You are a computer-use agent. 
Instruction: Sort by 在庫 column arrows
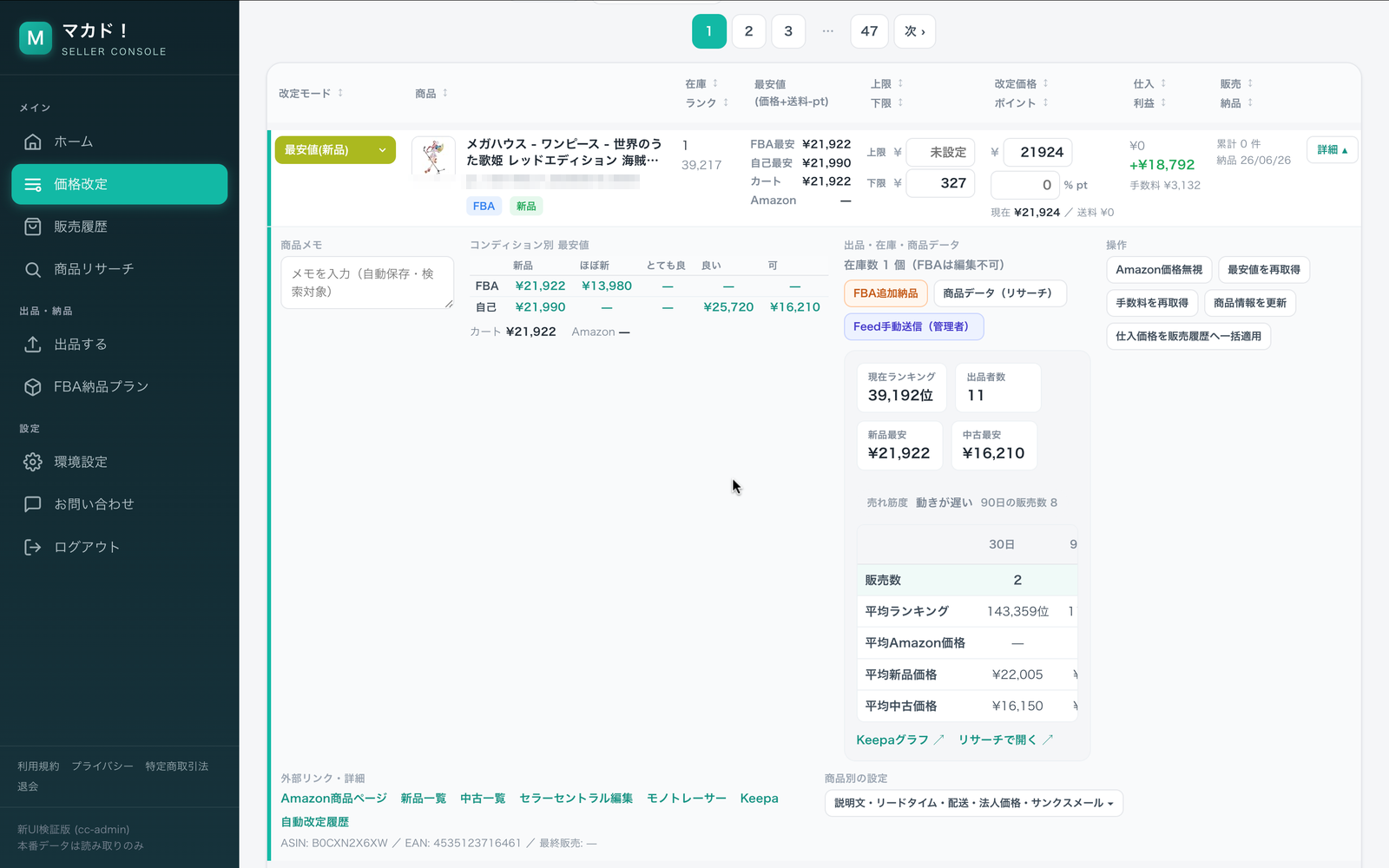tap(715, 83)
